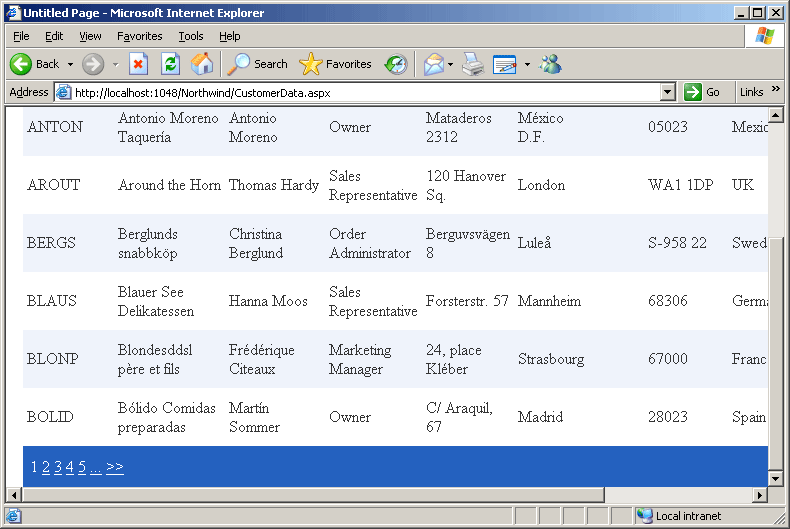Viewport: 790px width, 529px height.
Task: Click the Print printer icon
Action: (473, 64)
